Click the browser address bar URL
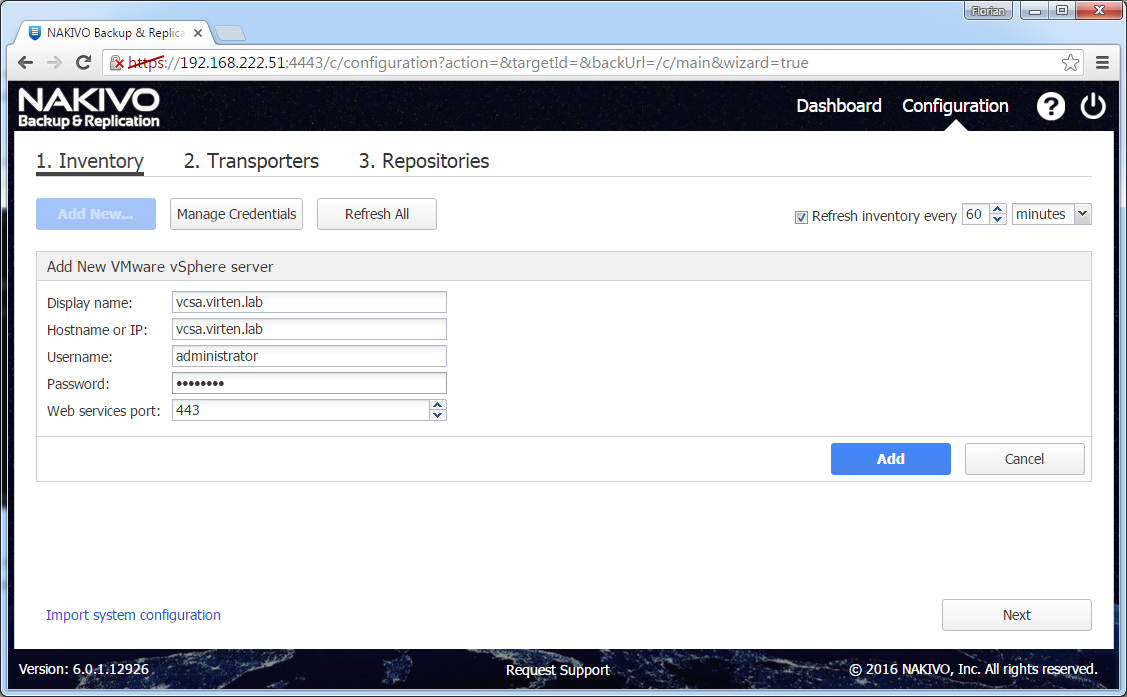This screenshot has width=1127, height=697. point(468,63)
